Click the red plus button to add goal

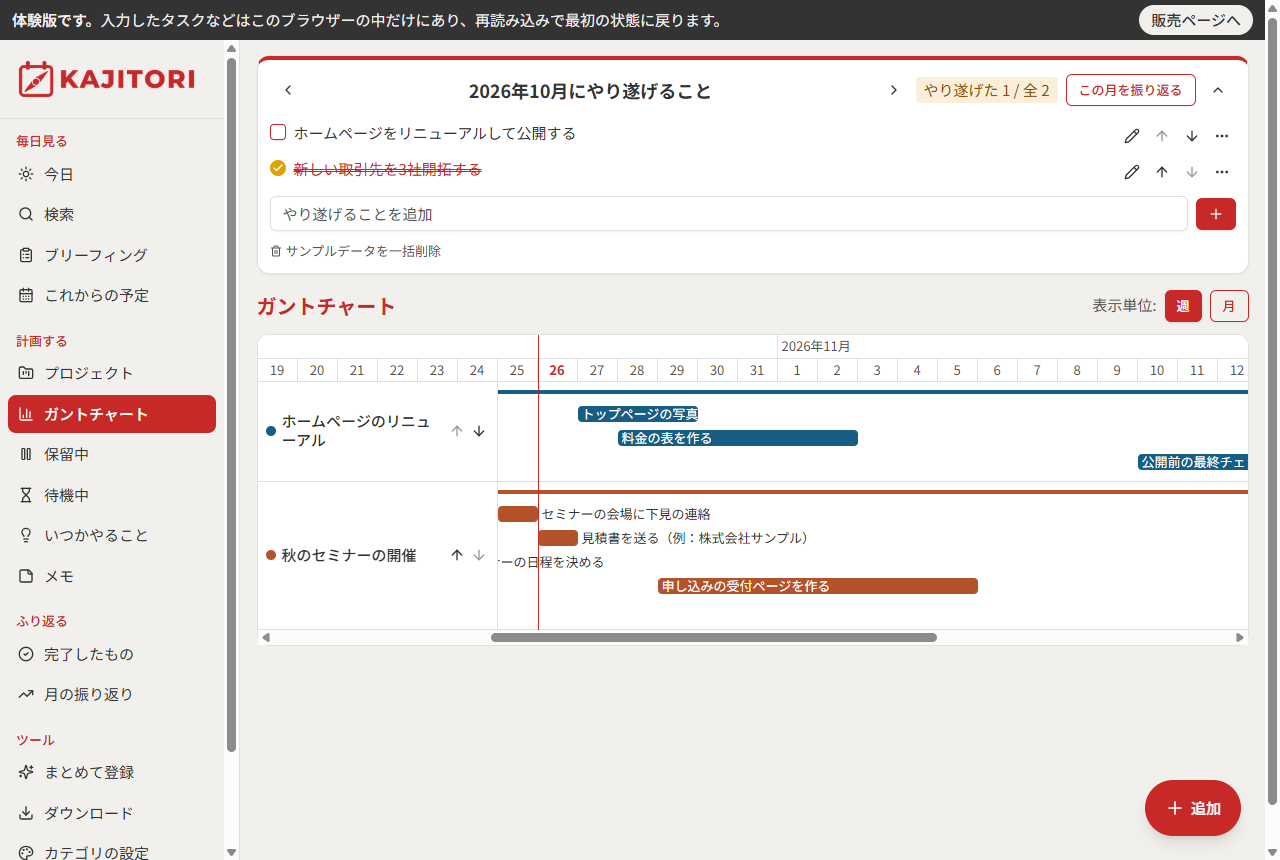tap(1216, 214)
